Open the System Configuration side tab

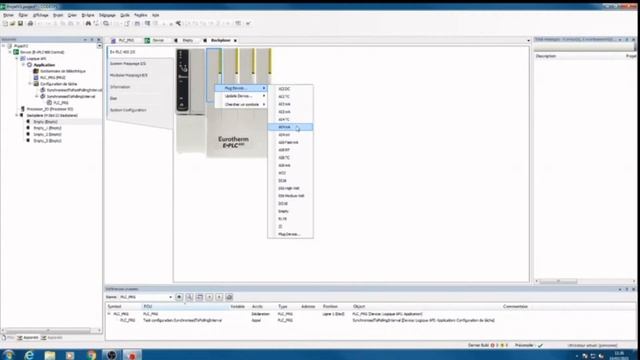pyautogui.click(x=128, y=110)
